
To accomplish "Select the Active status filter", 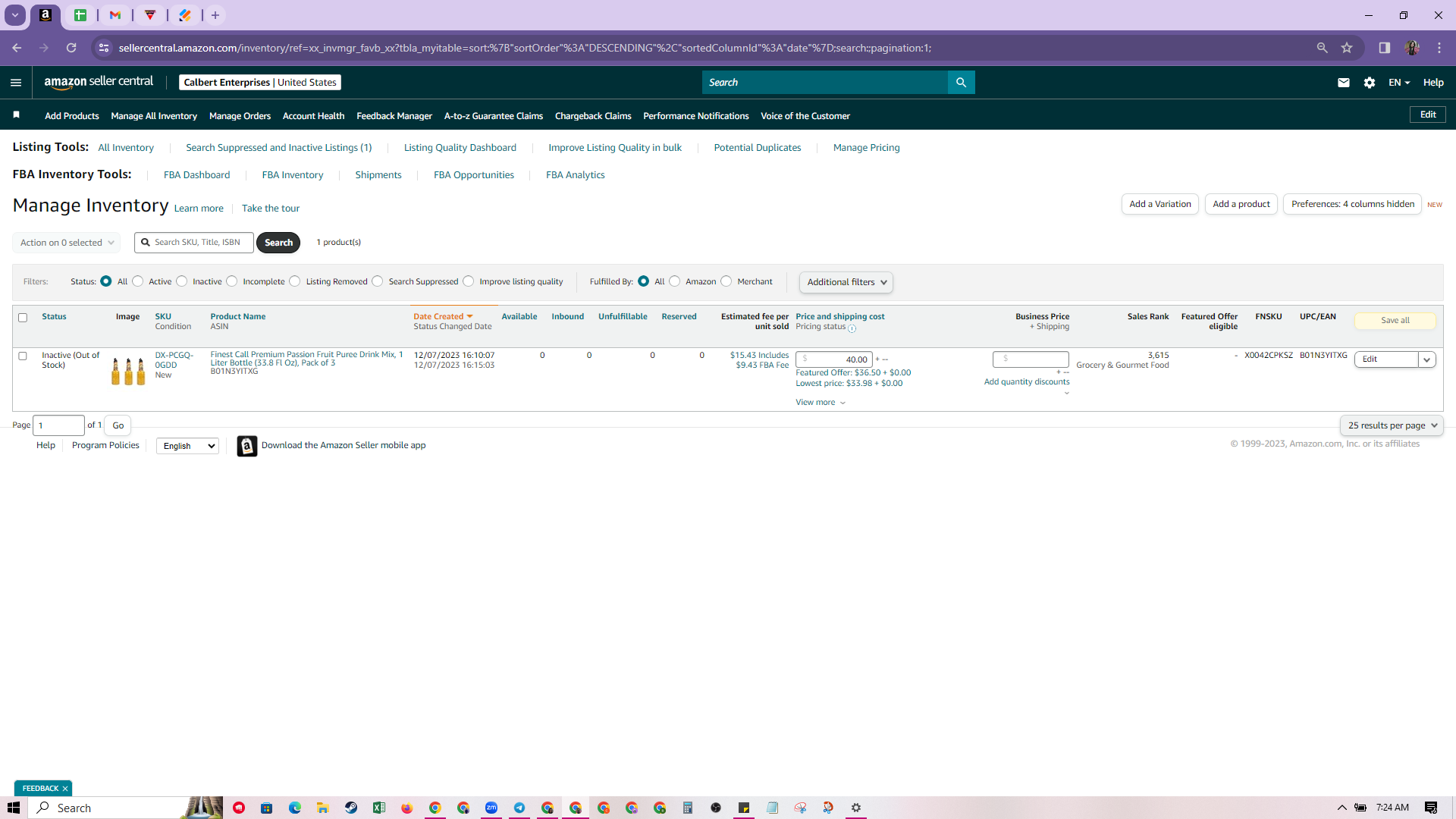I will (138, 281).
